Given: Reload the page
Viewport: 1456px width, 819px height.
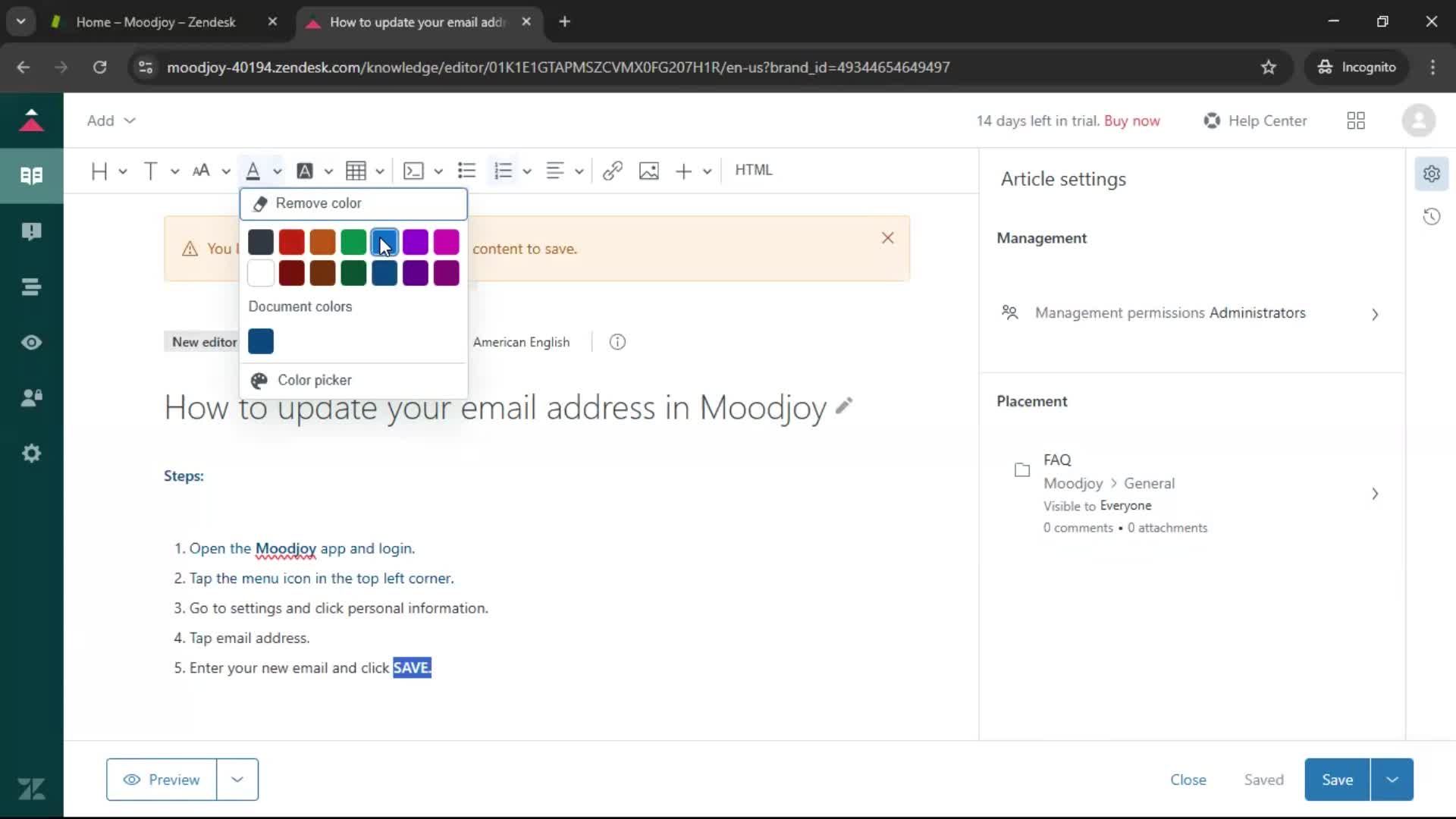Looking at the screenshot, I should click(99, 67).
